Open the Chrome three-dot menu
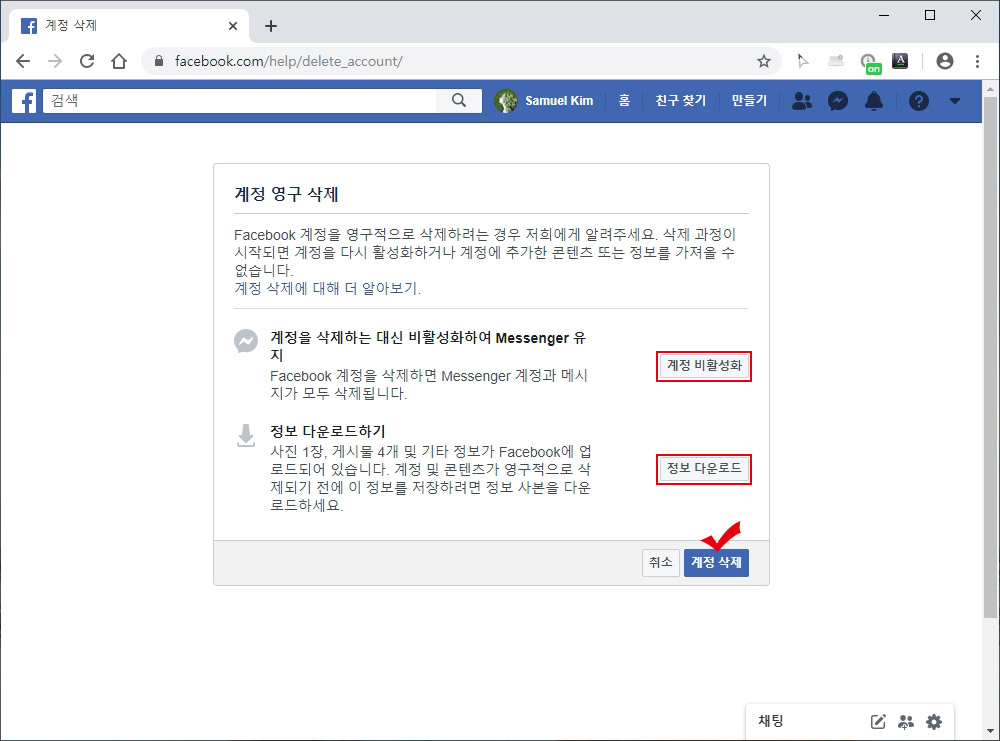This screenshot has width=1000, height=741. tap(977, 61)
